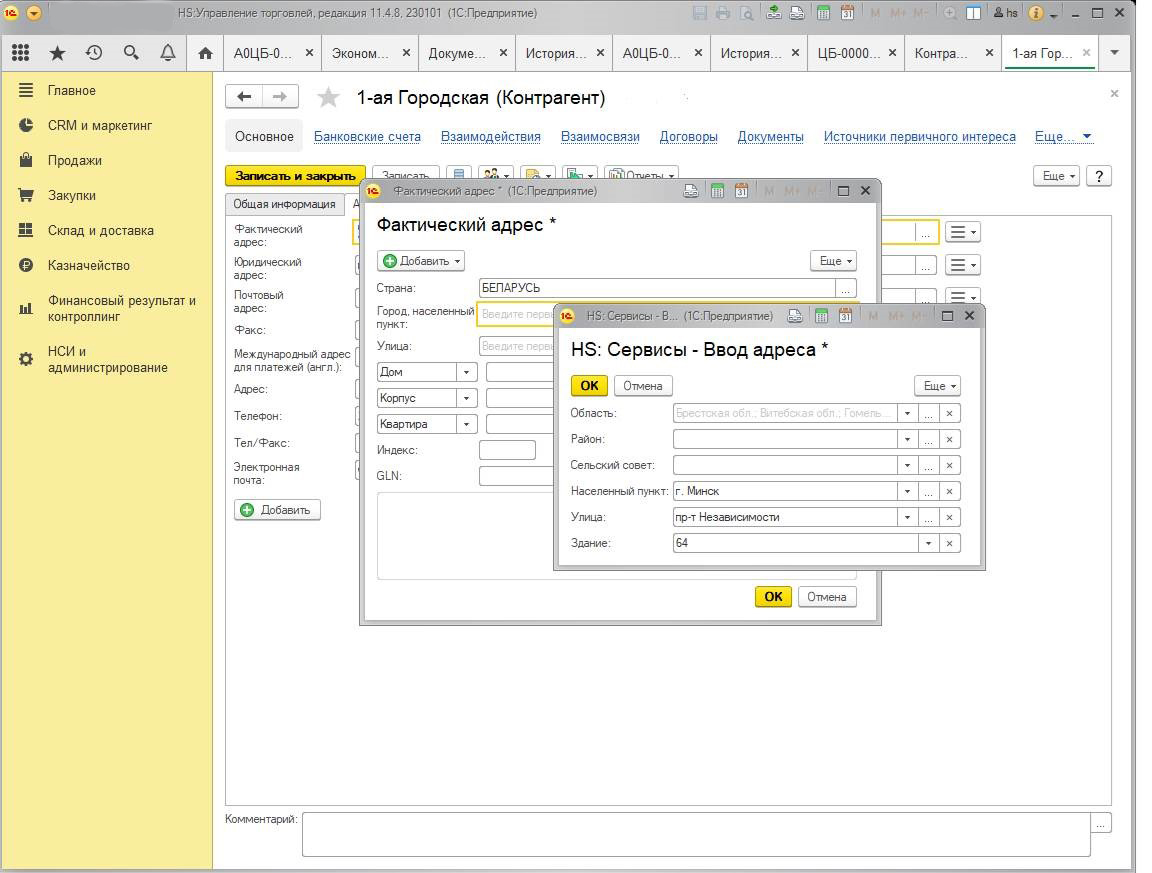1152x873 pixels.
Task: Open the History clock icon
Action: 94,53
